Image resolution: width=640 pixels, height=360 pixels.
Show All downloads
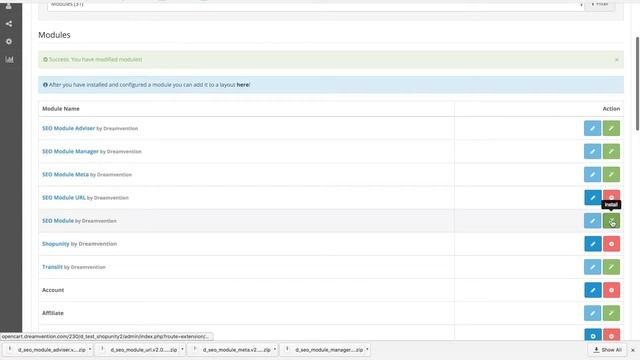pos(607,350)
